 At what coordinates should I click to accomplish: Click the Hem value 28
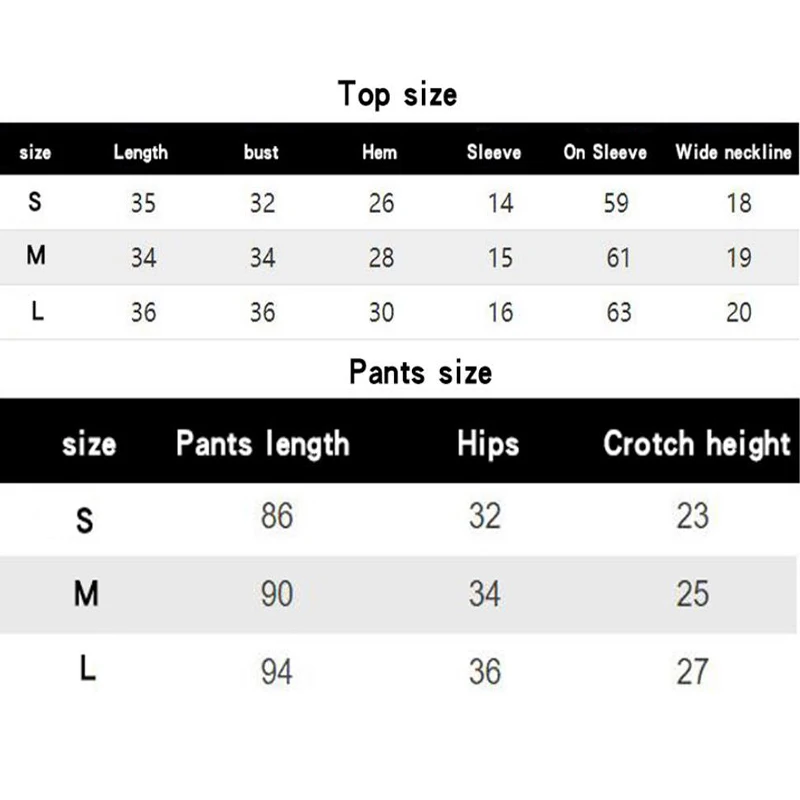coord(381,258)
